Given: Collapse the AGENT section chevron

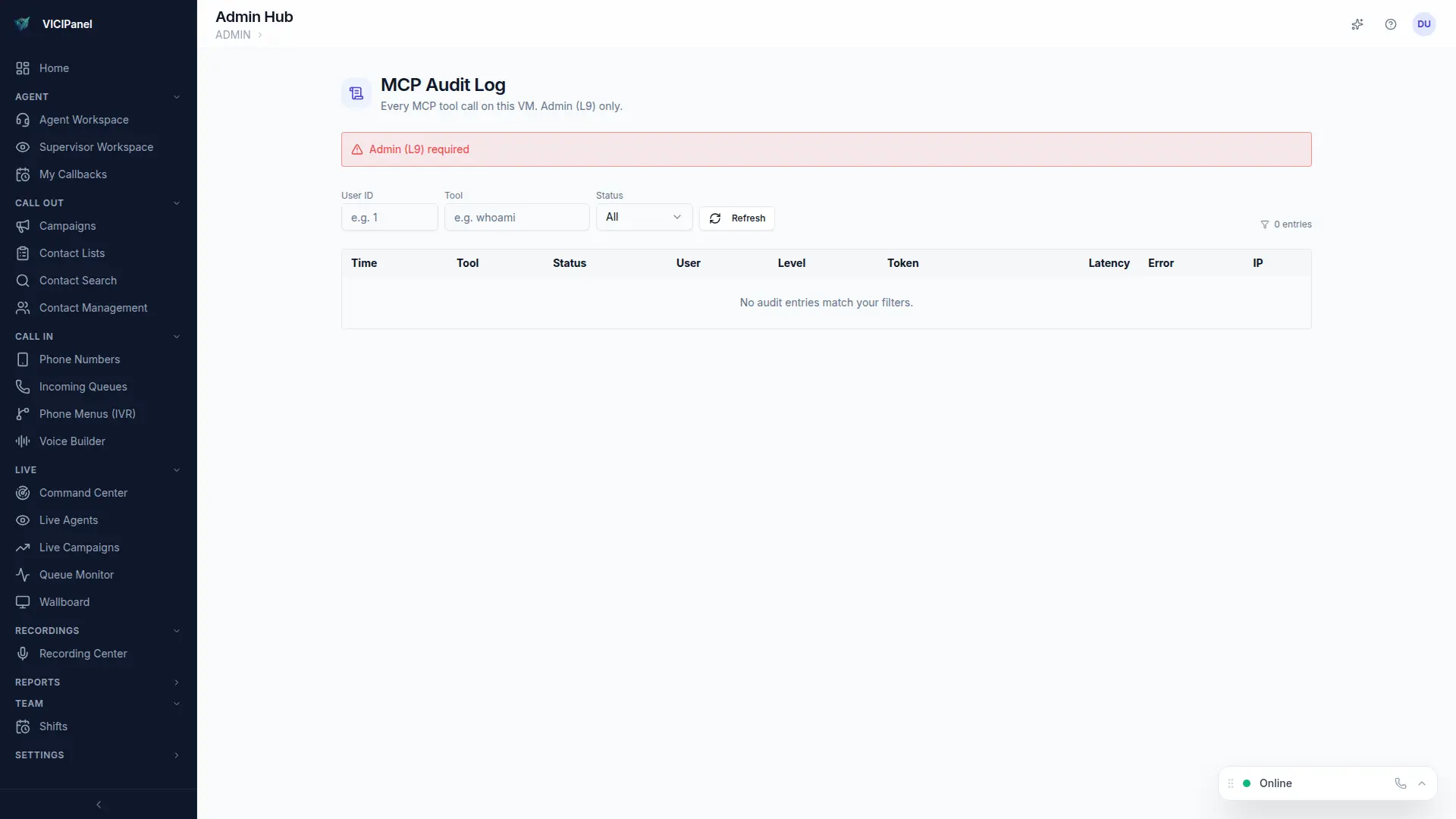Looking at the screenshot, I should point(177,96).
